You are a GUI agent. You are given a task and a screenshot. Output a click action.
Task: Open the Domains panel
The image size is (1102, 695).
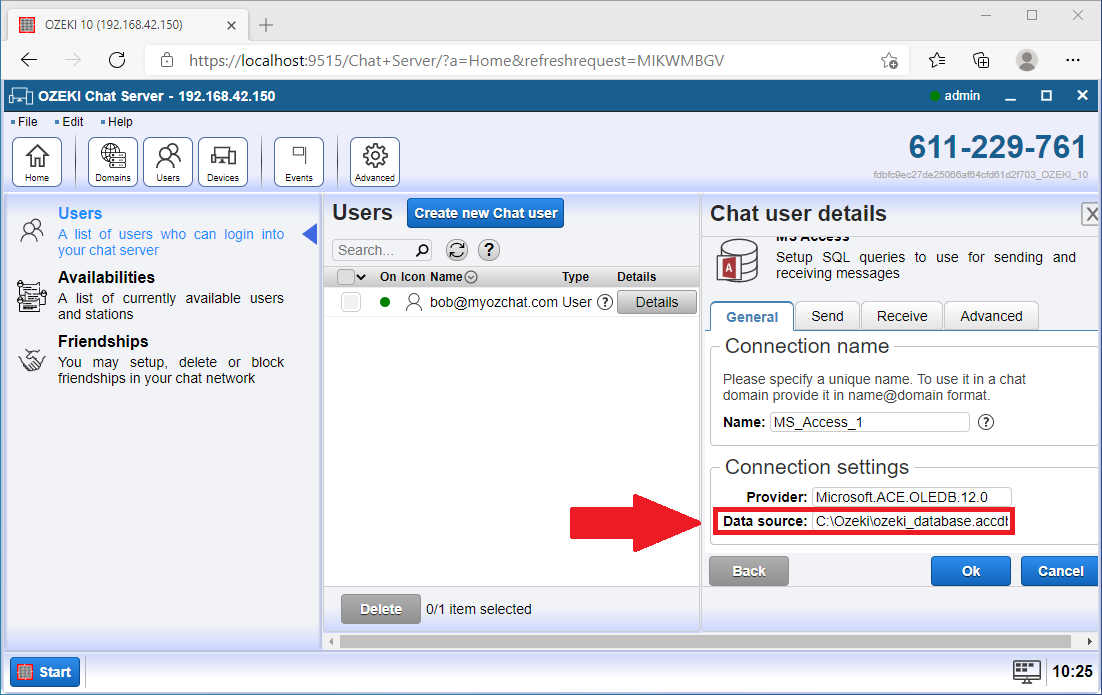point(112,160)
